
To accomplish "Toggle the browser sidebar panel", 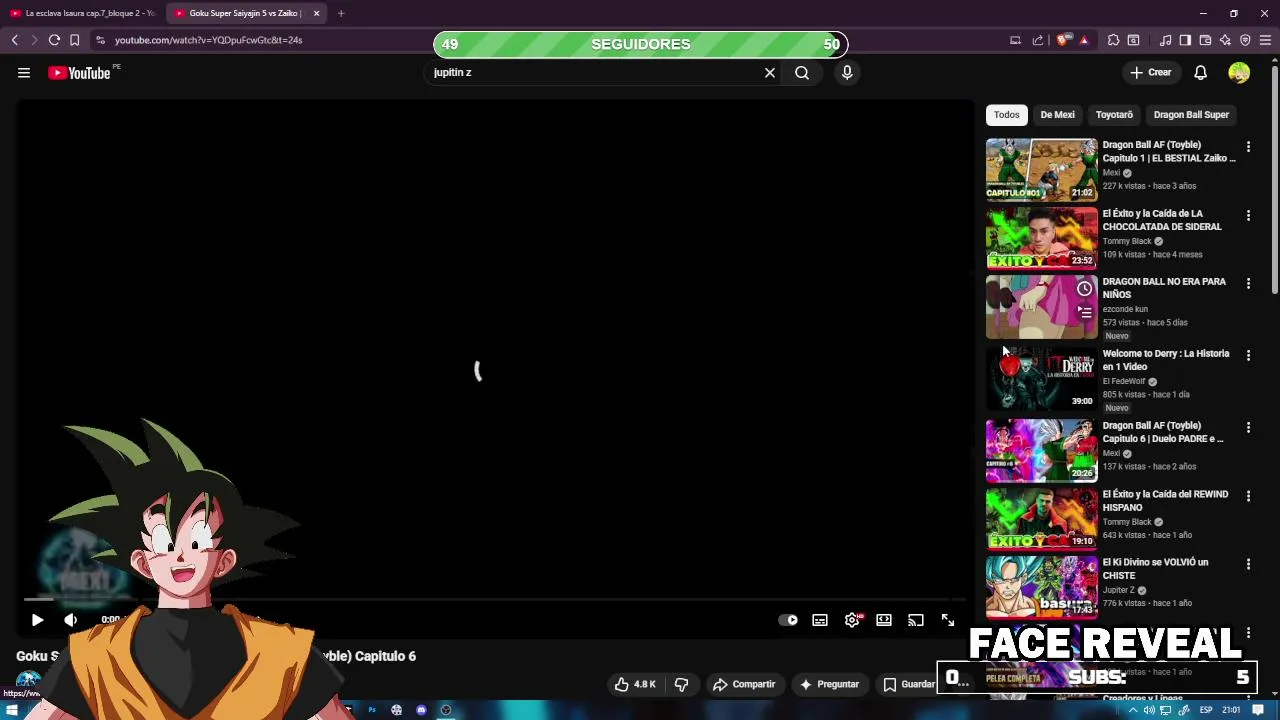I will (1185, 40).
